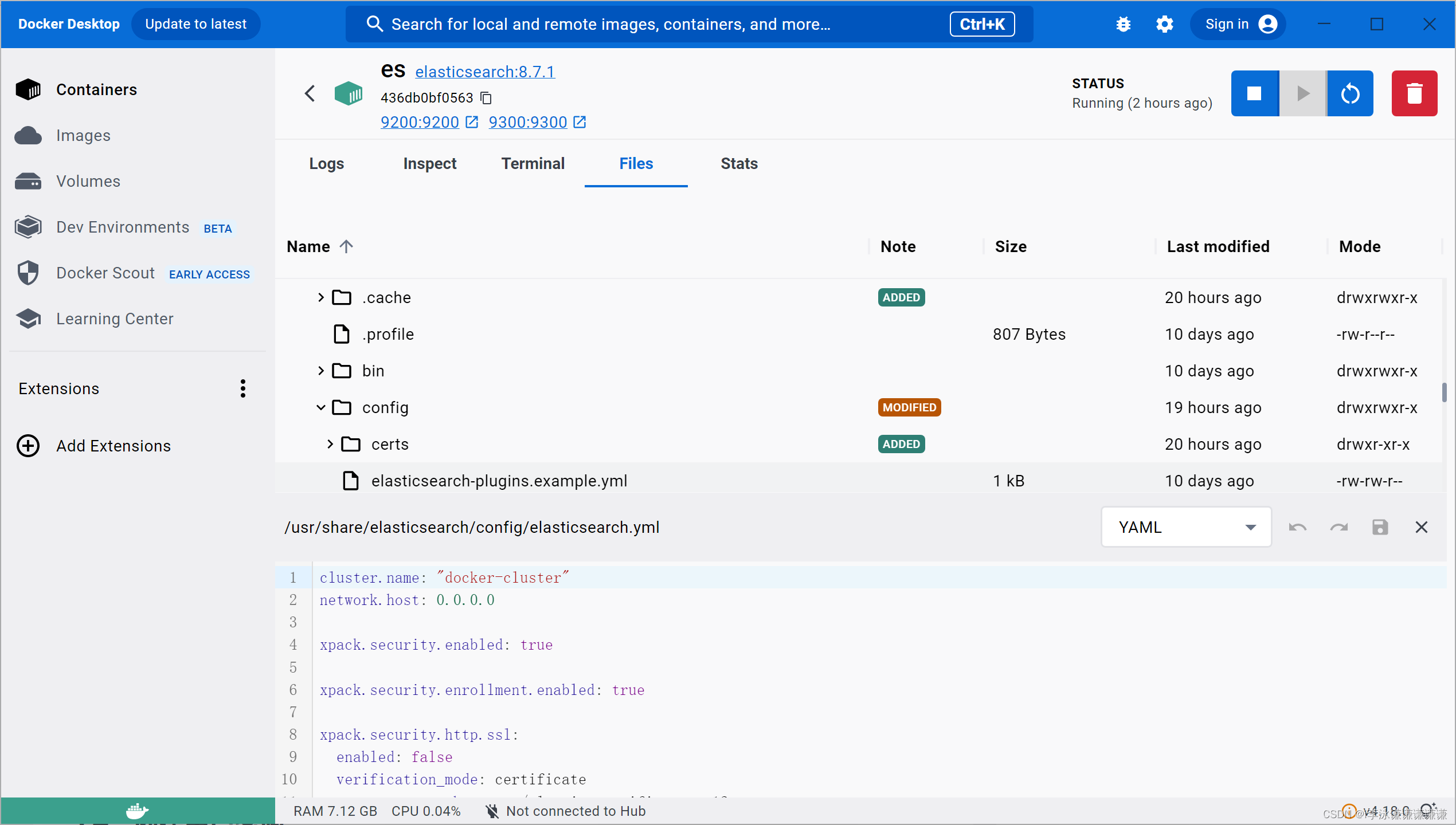Restart the es container
The height and width of the screenshot is (825, 1456).
click(x=1350, y=93)
